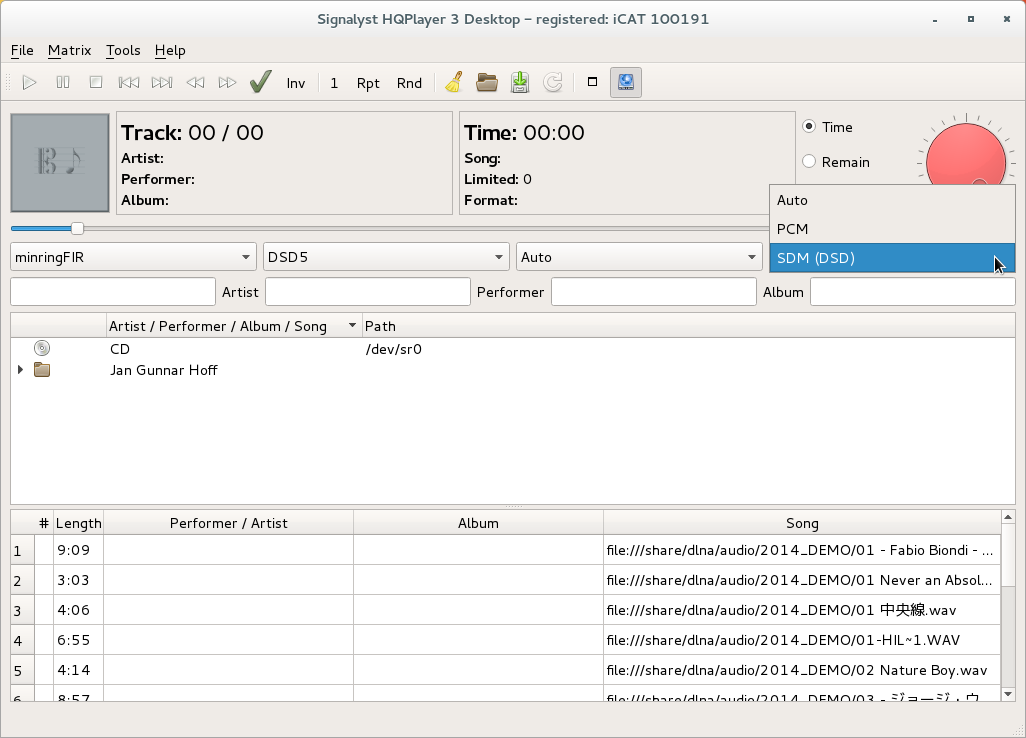Click the playlist scrollbar up arrow
This screenshot has width=1026, height=738.
[x=1008, y=518]
